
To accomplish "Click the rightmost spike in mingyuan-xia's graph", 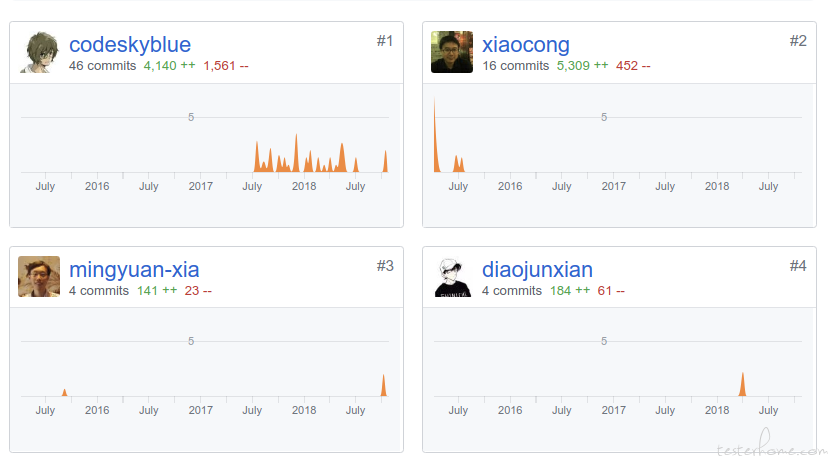I will tap(384, 386).
